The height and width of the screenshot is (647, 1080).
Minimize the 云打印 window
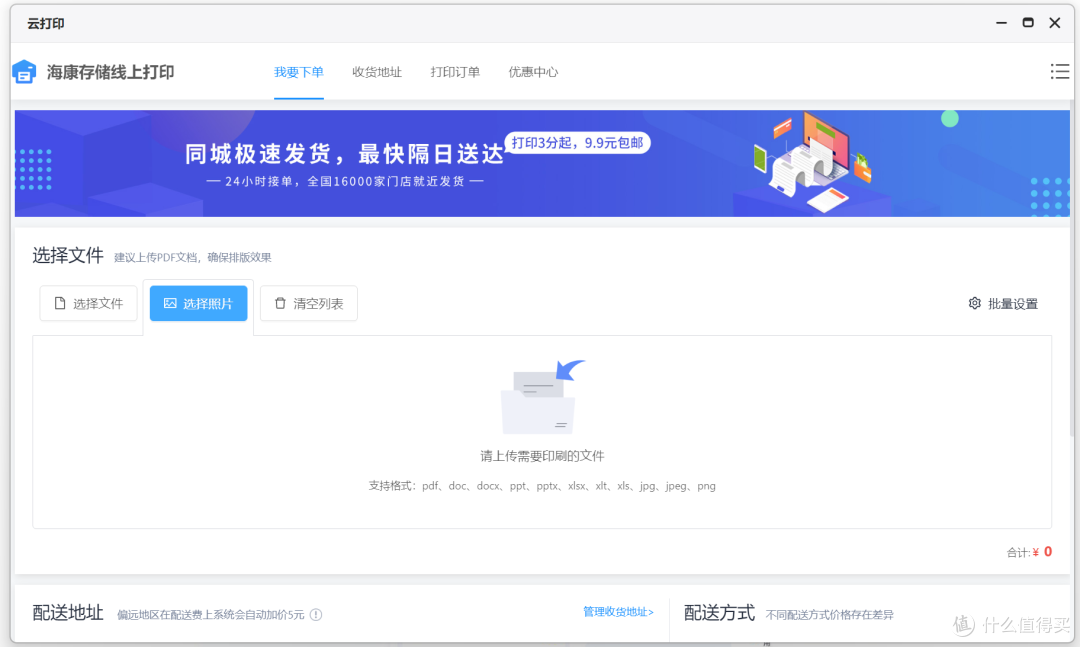[1001, 23]
